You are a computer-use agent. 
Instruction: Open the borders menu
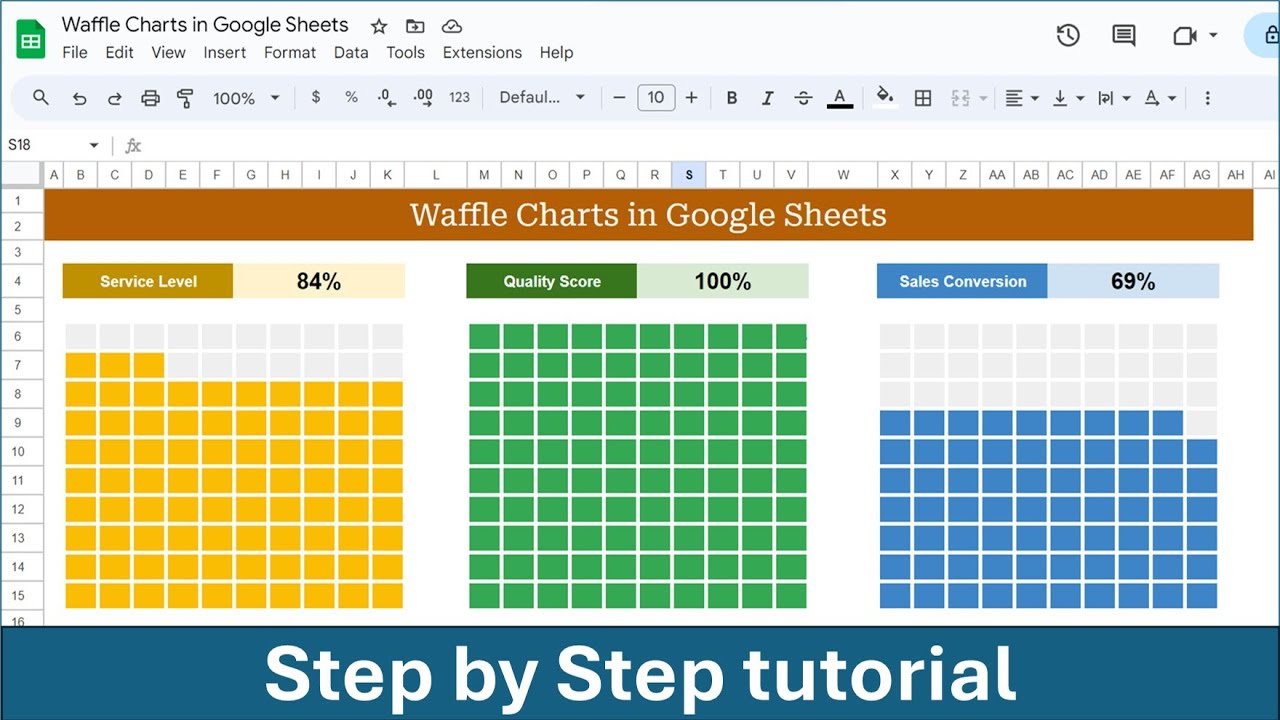[x=923, y=98]
